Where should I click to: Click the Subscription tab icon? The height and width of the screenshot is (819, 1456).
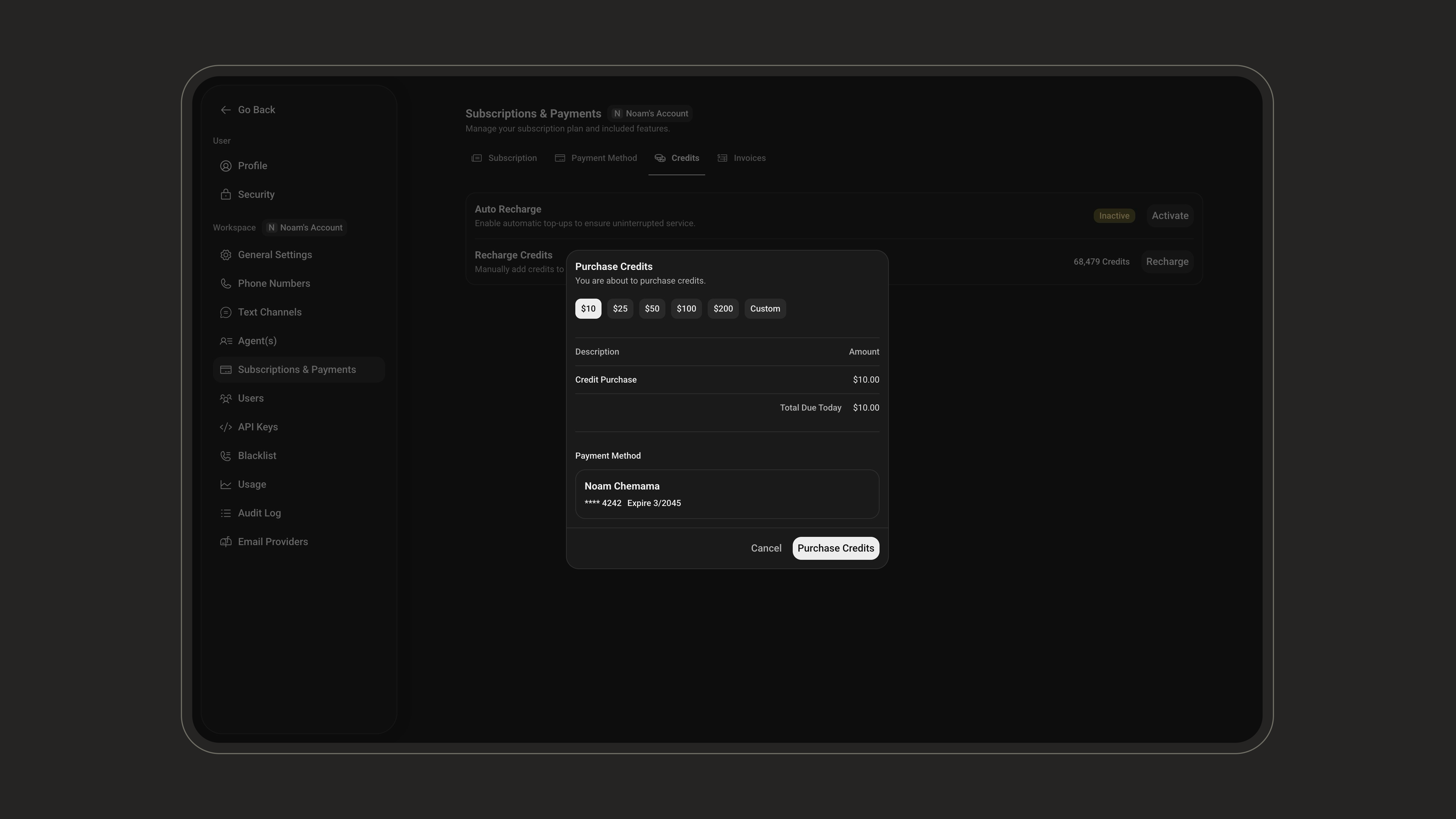(x=477, y=158)
